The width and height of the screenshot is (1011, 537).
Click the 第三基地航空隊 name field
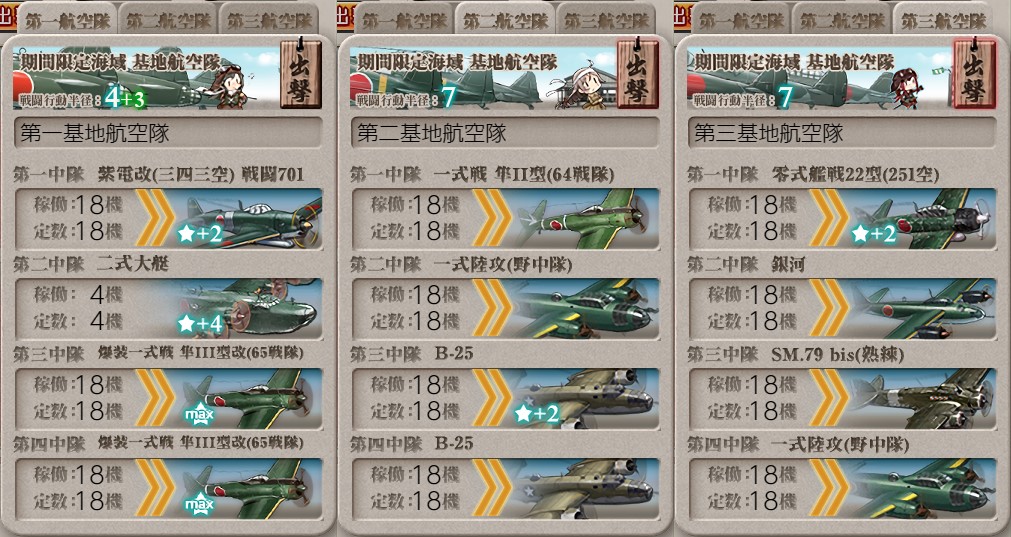pyautogui.click(x=842, y=133)
